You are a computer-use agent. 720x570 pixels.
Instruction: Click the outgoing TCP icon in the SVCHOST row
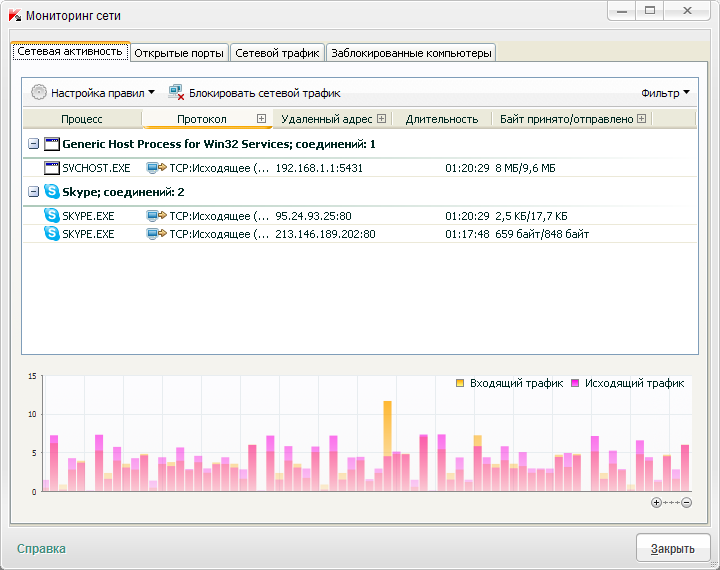pos(156,168)
